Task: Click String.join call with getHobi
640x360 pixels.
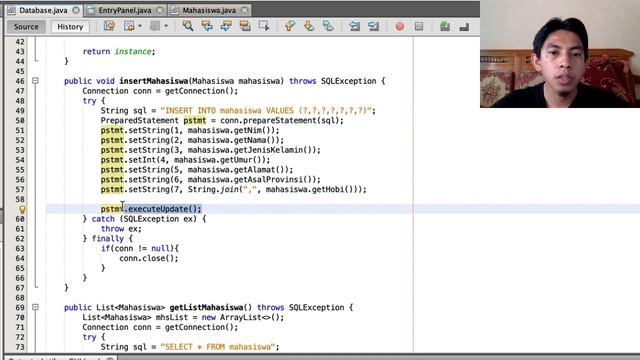Action: [275, 189]
